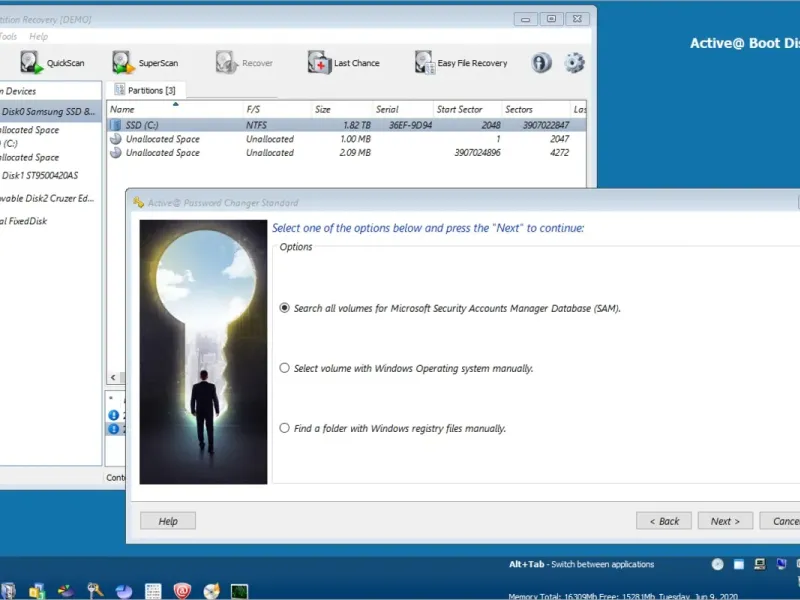The height and width of the screenshot is (600, 800).
Task: Sort partitions by F/S column
Action: [277, 109]
